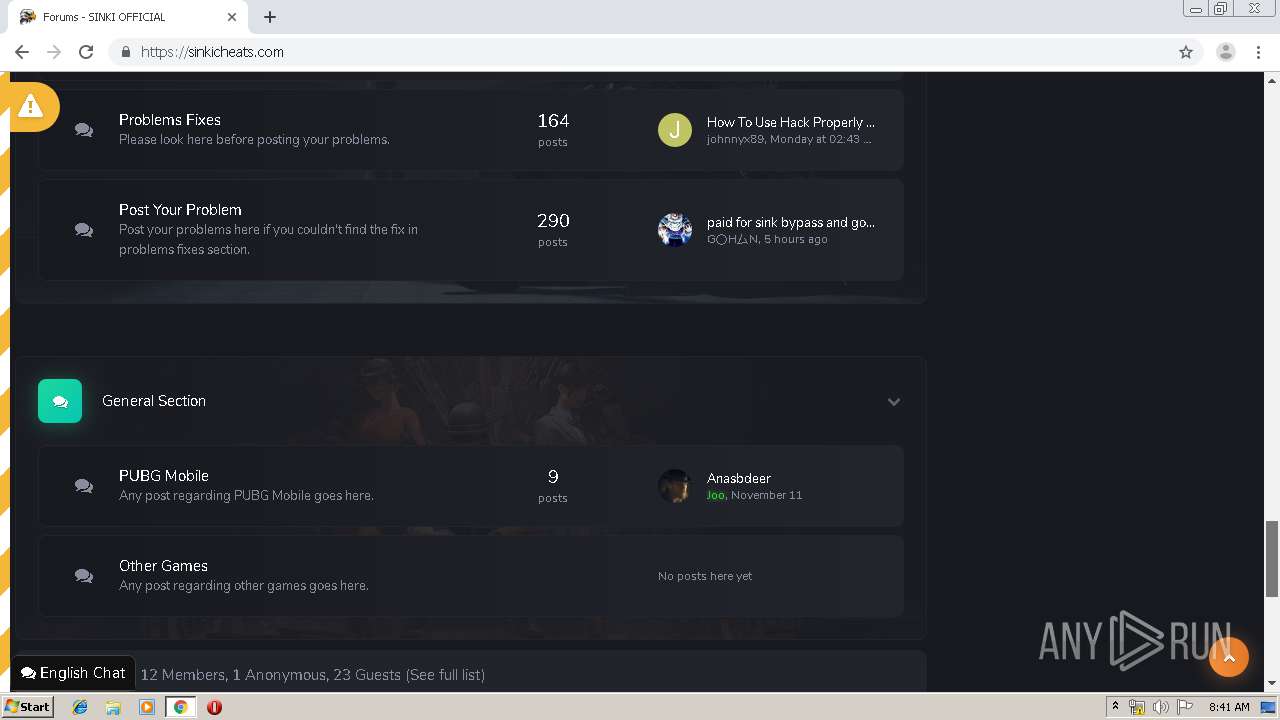Open the Problems Fixes forum

coord(170,120)
